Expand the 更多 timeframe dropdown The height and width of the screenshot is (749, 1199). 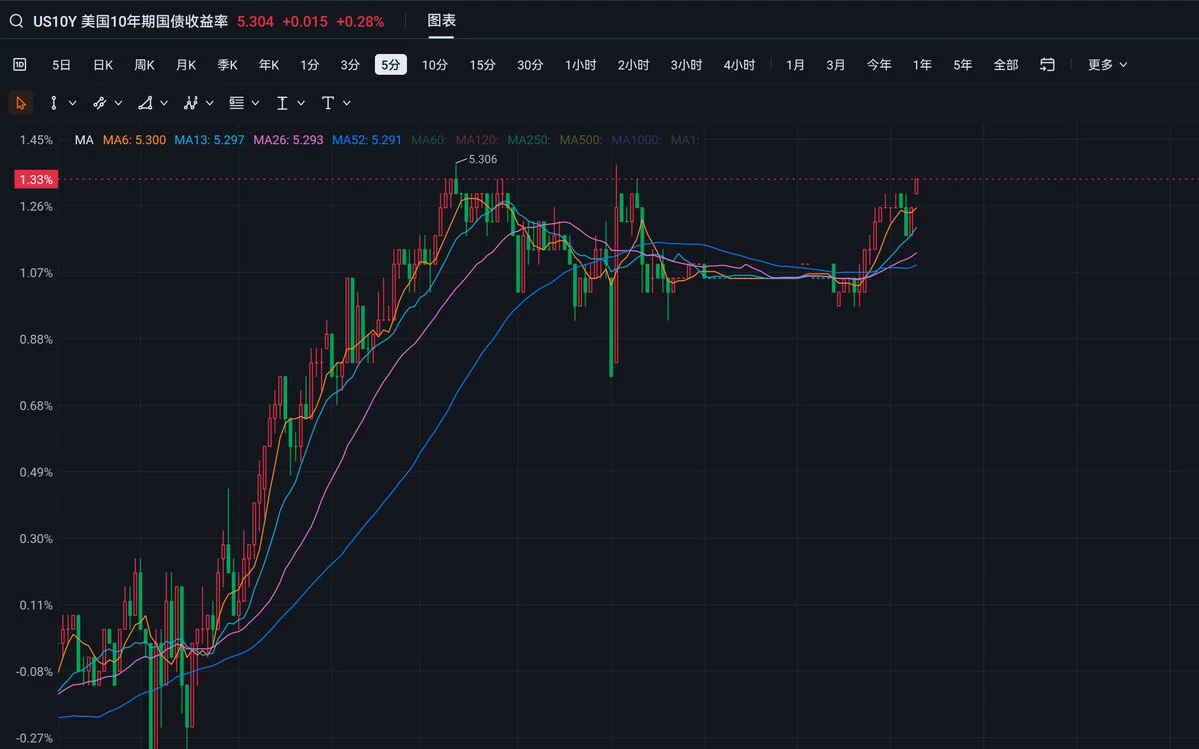[x=1107, y=65]
